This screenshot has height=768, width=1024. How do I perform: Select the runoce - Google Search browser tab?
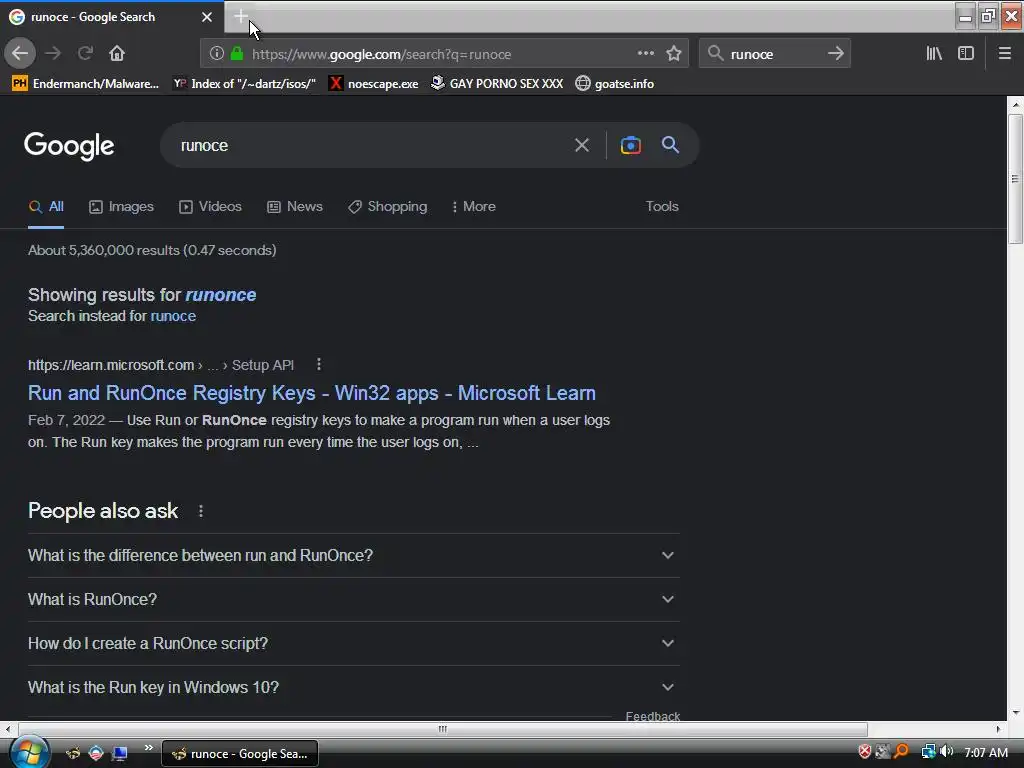coord(111,17)
